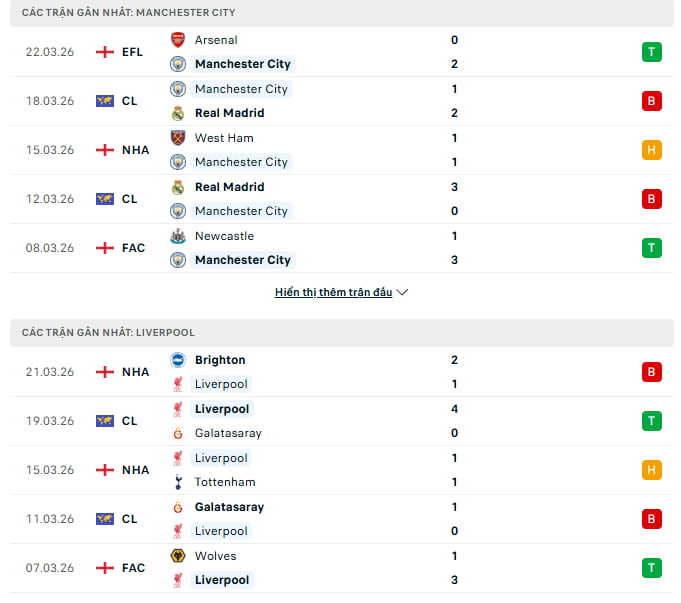The height and width of the screenshot is (603, 681).
Task: Open the Galatasaray team link dated 11.03.26
Action: point(229,507)
